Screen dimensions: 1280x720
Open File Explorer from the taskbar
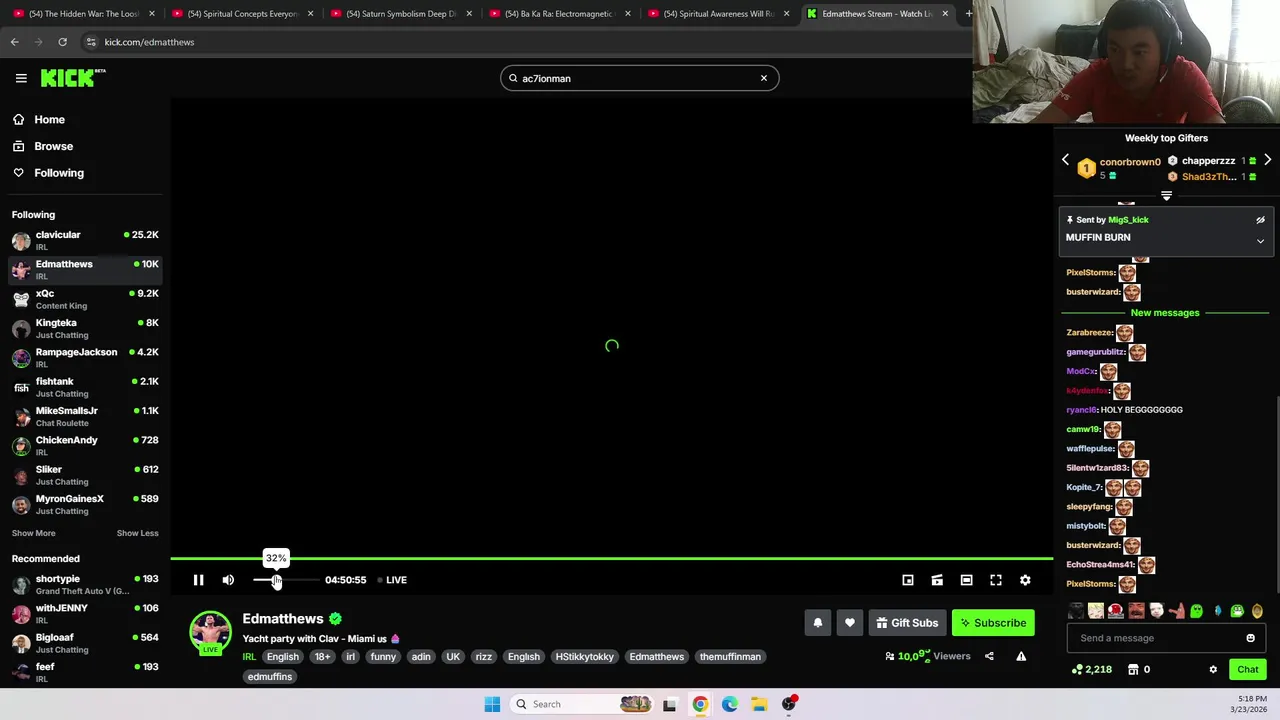[759, 704]
